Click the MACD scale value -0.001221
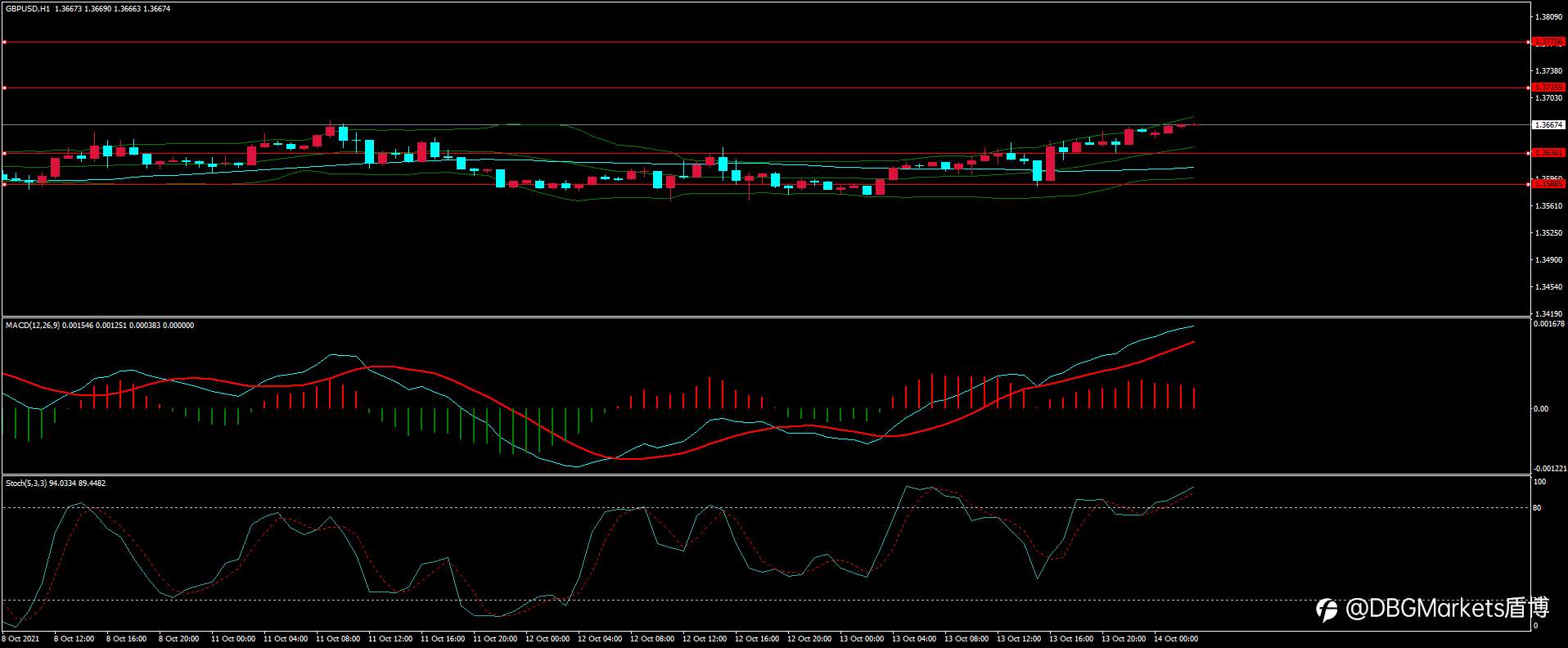This screenshot has height=648, width=1568. pos(1548,469)
